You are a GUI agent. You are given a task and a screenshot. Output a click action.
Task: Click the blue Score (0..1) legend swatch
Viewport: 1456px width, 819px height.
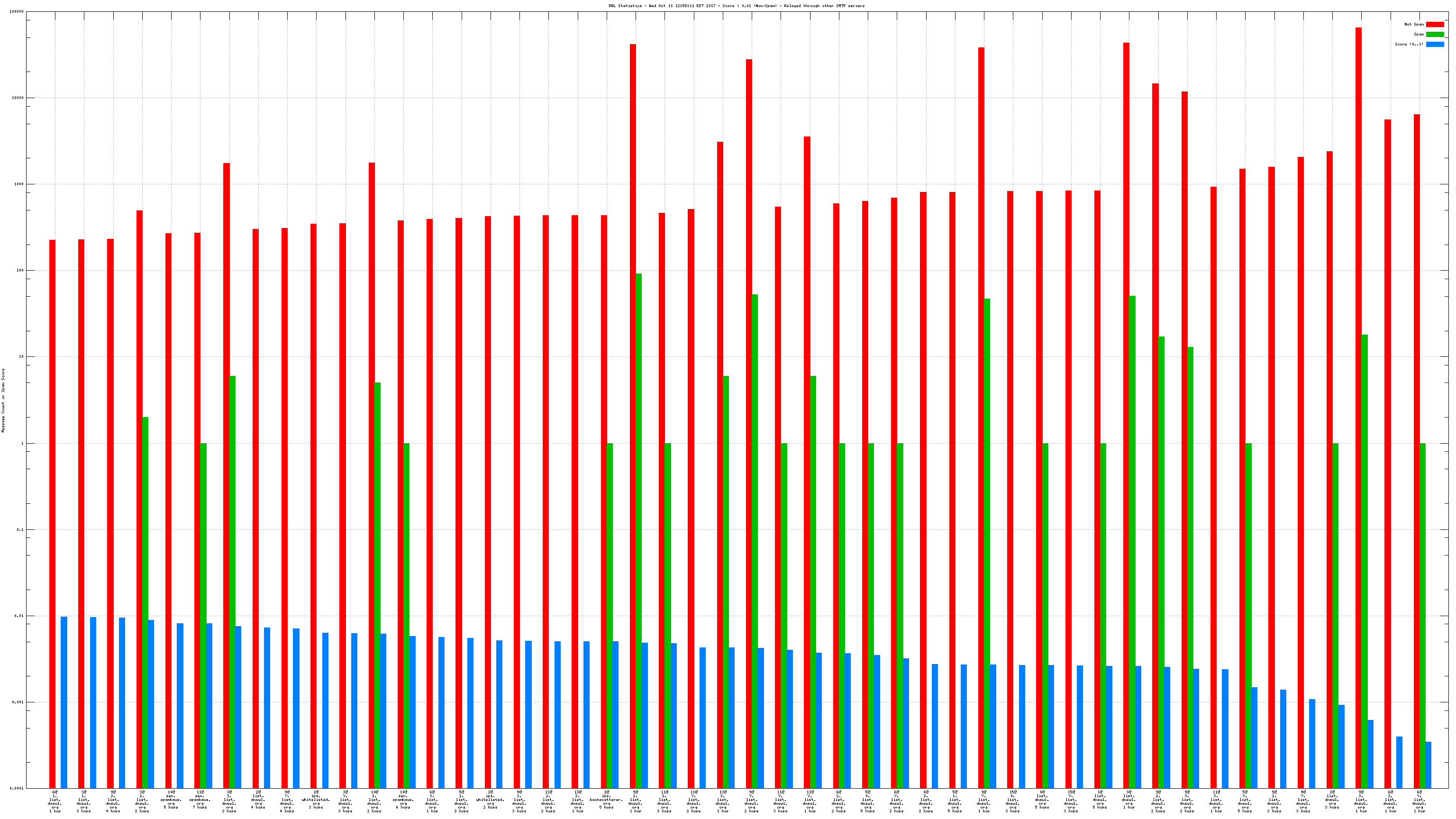[x=1435, y=44]
